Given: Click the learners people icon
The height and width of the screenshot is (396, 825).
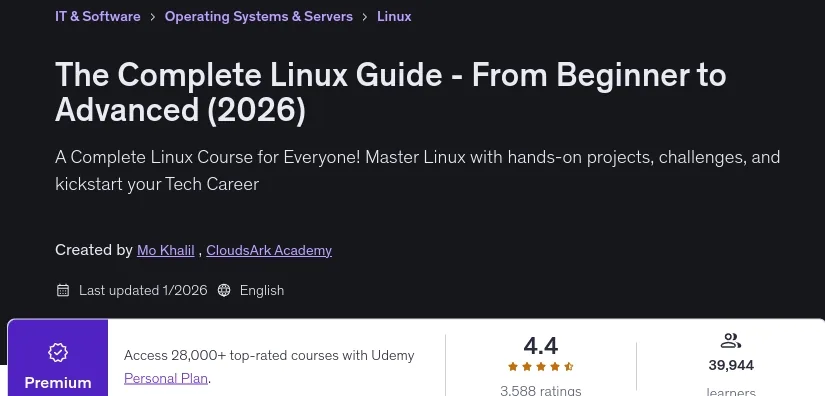Looking at the screenshot, I should [x=731, y=341].
